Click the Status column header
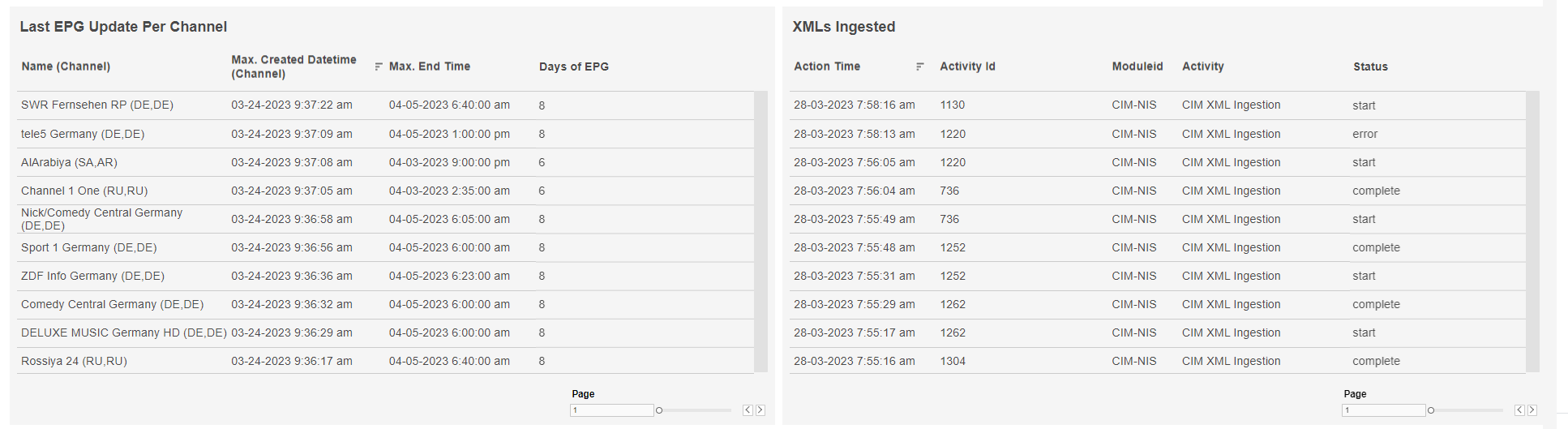Screen dimensions: 1568x429 (1370, 66)
